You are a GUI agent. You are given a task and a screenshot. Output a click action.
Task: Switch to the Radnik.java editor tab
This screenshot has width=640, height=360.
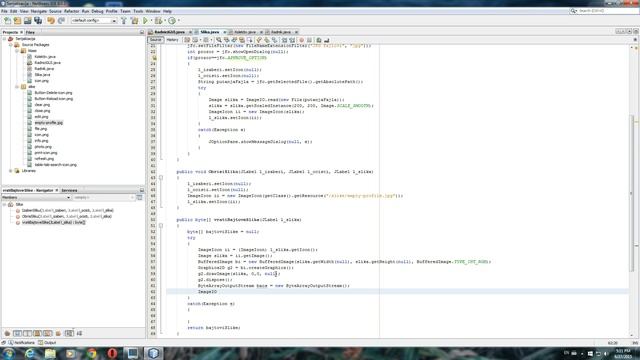[x=280, y=32]
